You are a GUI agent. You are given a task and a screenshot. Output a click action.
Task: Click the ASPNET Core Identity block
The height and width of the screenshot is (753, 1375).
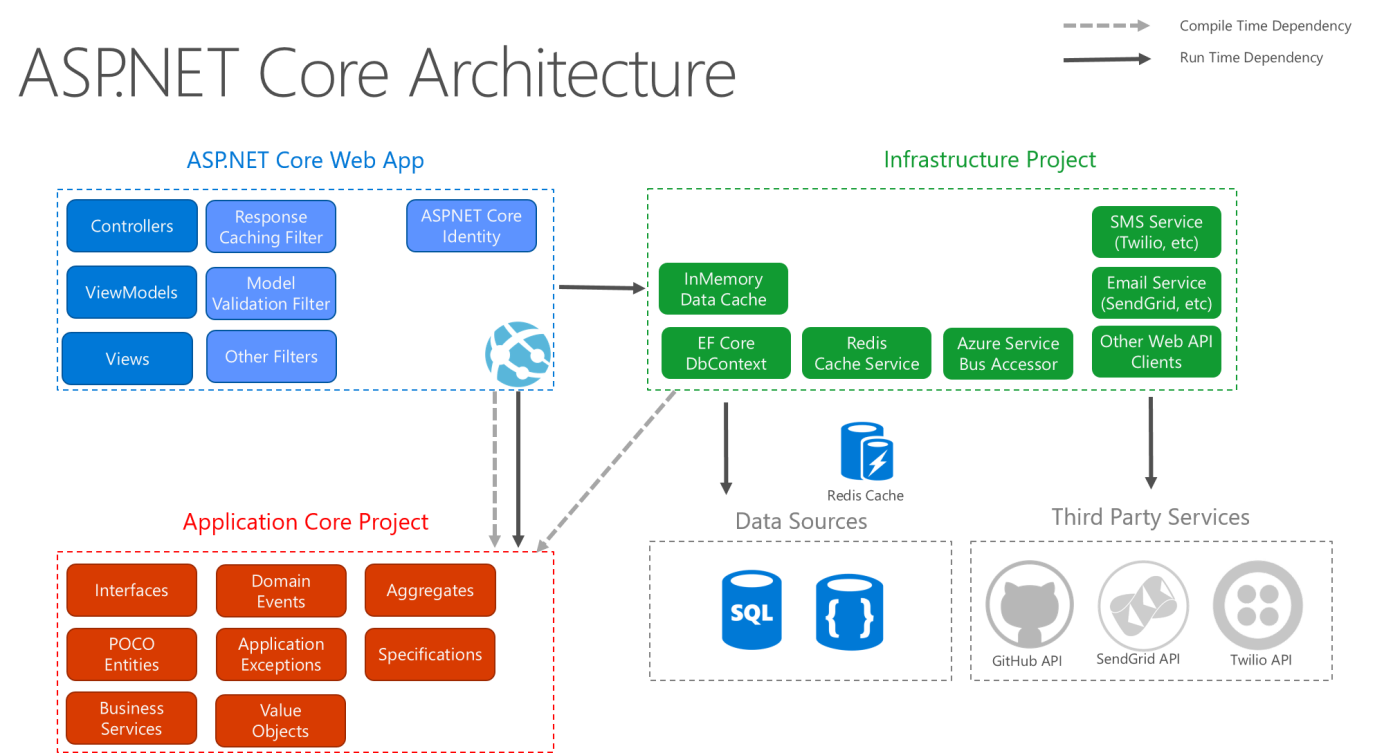coord(471,226)
